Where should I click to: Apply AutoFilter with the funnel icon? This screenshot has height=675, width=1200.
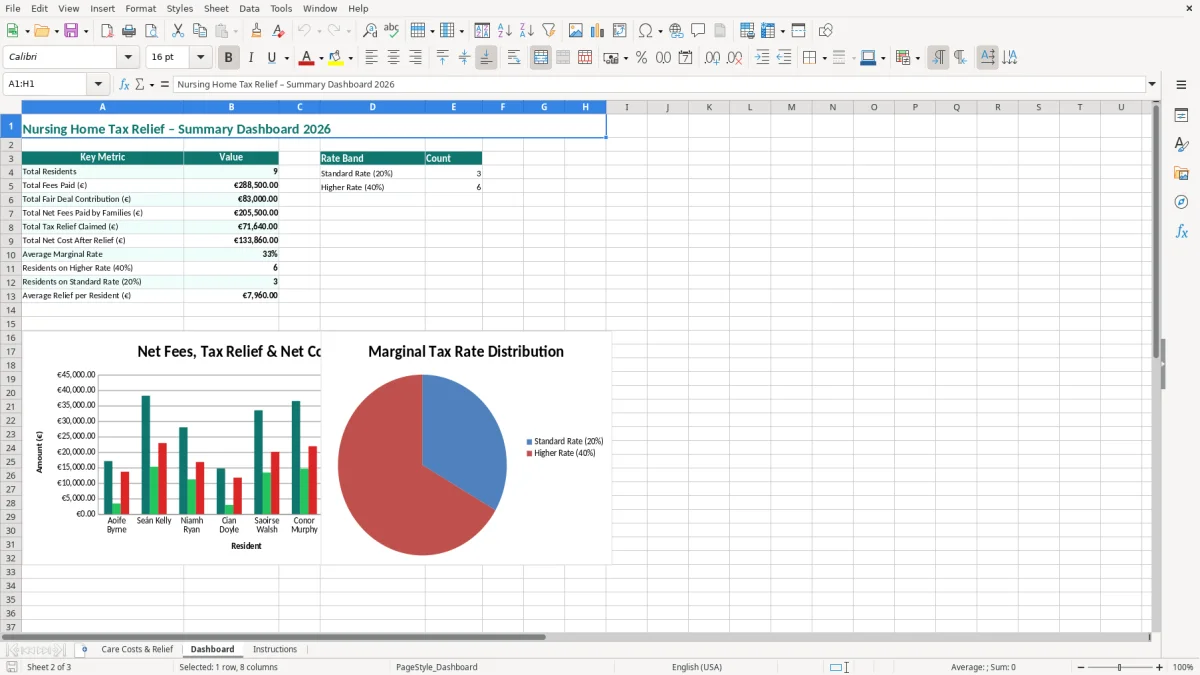pyautogui.click(x=549, y=31)
